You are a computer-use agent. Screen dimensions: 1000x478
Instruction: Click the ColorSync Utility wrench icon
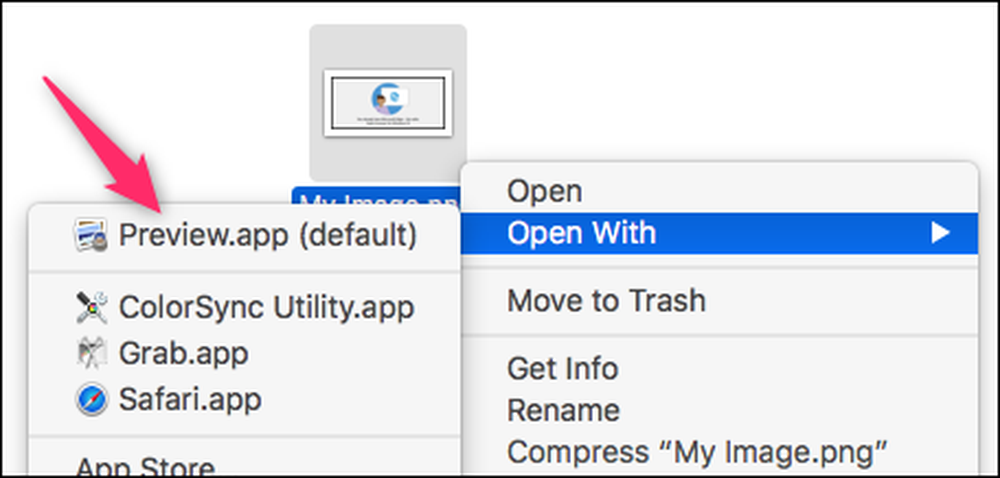click(91, 308)
